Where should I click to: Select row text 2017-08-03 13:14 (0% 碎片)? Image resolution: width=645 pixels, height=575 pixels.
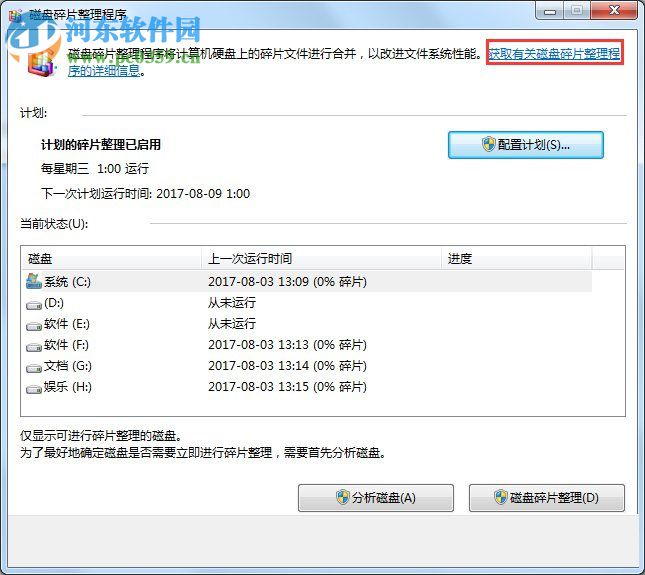point(287,366)
